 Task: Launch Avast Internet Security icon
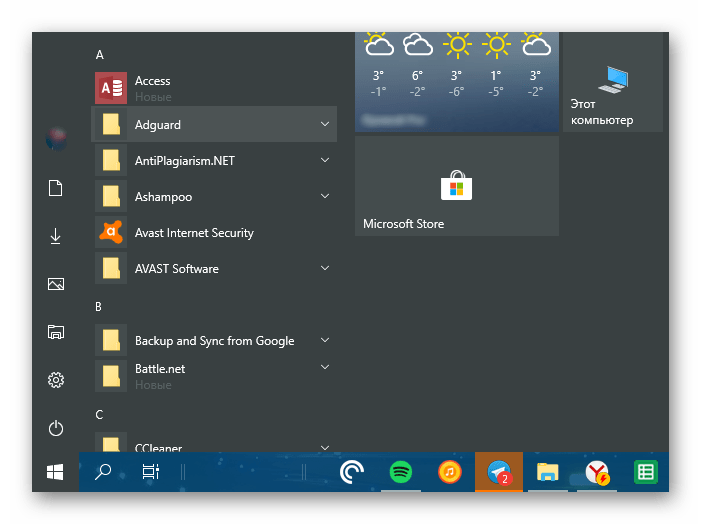tap(111, 232)
